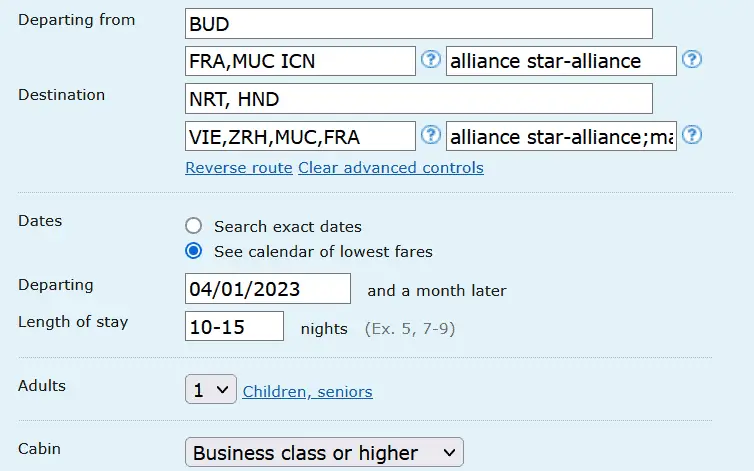Click the FRA,MUC ICN routing field

click(x=300, y=61)
